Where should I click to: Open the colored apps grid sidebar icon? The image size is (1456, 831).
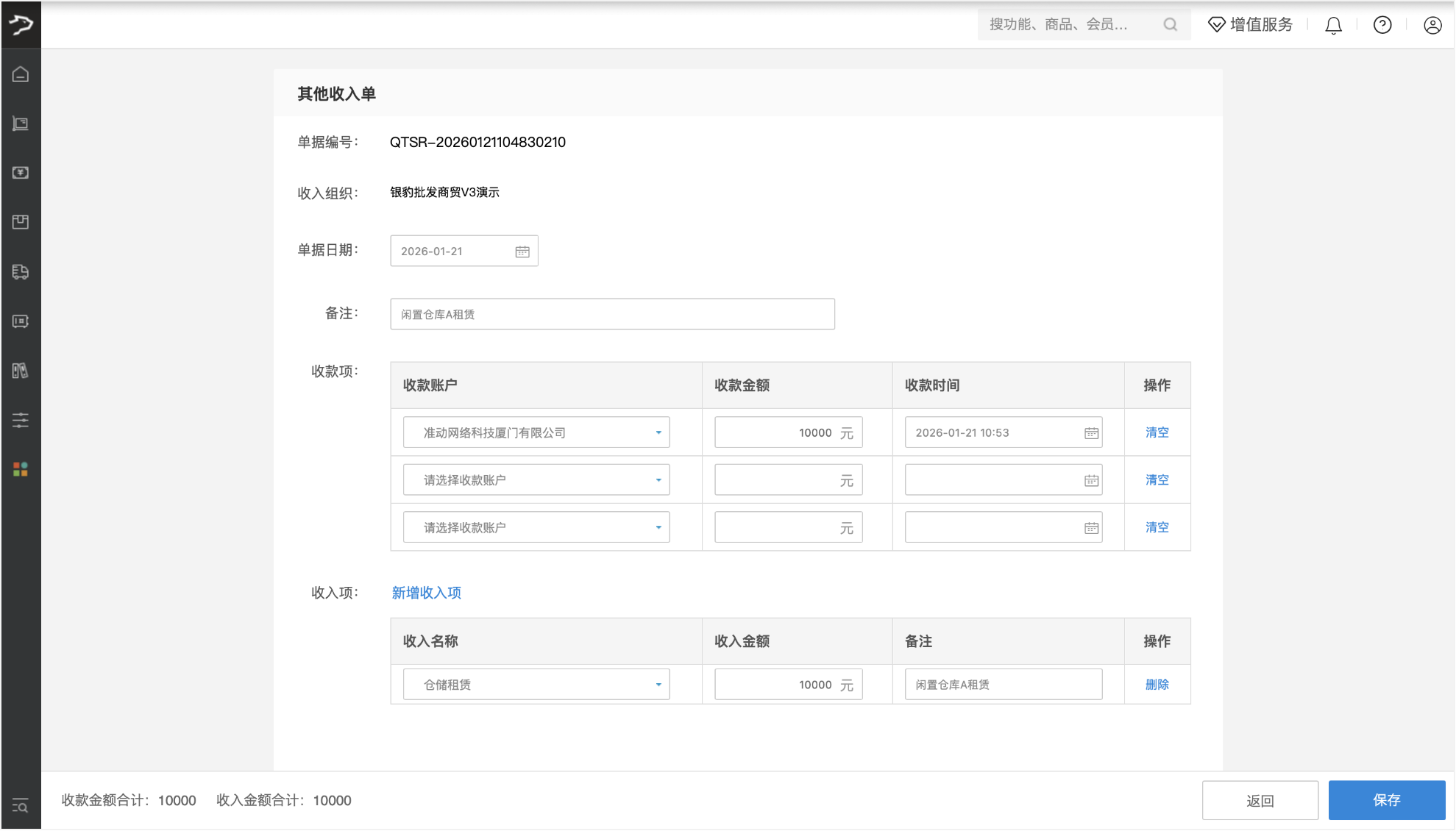pyautogui.click(x=20, y=470)
